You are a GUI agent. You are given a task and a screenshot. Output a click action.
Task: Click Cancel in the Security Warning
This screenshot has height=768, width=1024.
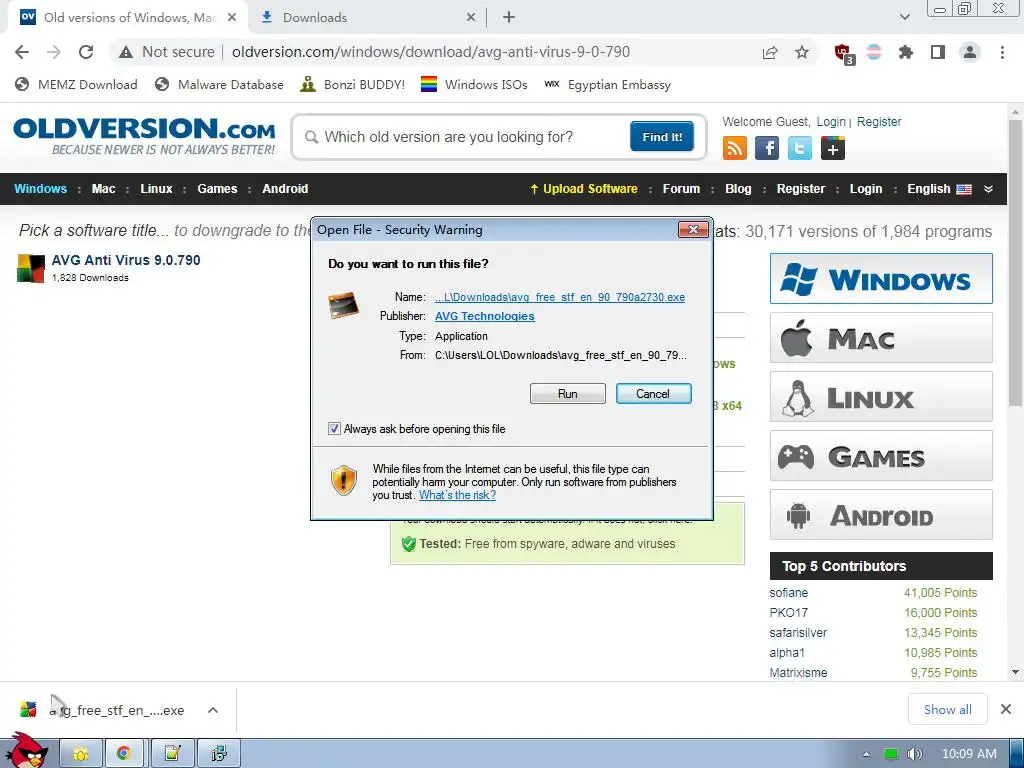point(653,394)
